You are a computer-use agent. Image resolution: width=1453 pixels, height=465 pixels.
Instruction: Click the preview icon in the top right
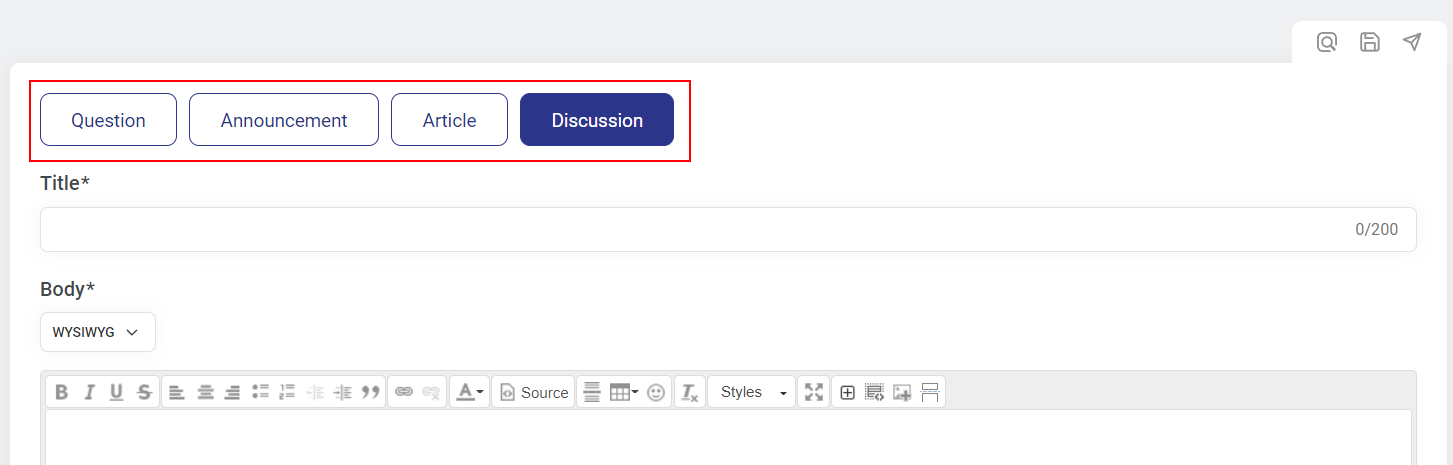(1327, 42)
